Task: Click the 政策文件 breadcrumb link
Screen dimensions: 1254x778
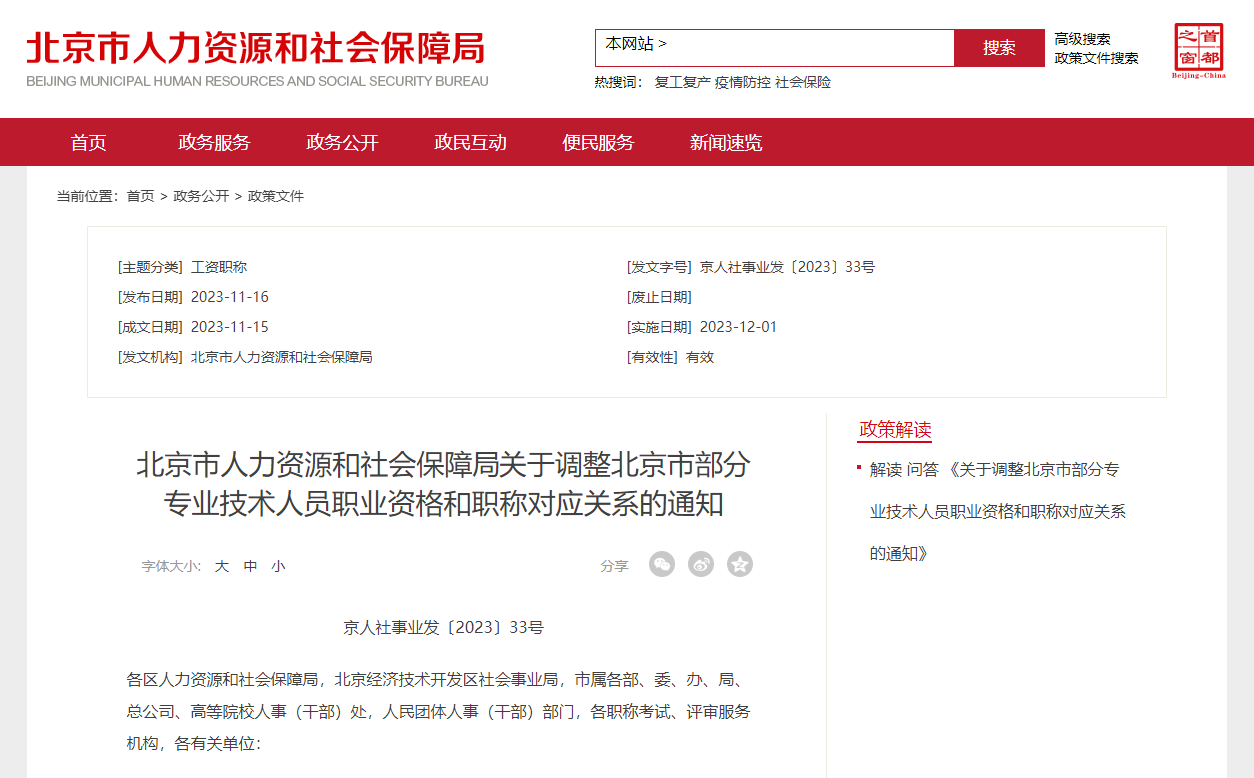Action: (x=276, y=196)
